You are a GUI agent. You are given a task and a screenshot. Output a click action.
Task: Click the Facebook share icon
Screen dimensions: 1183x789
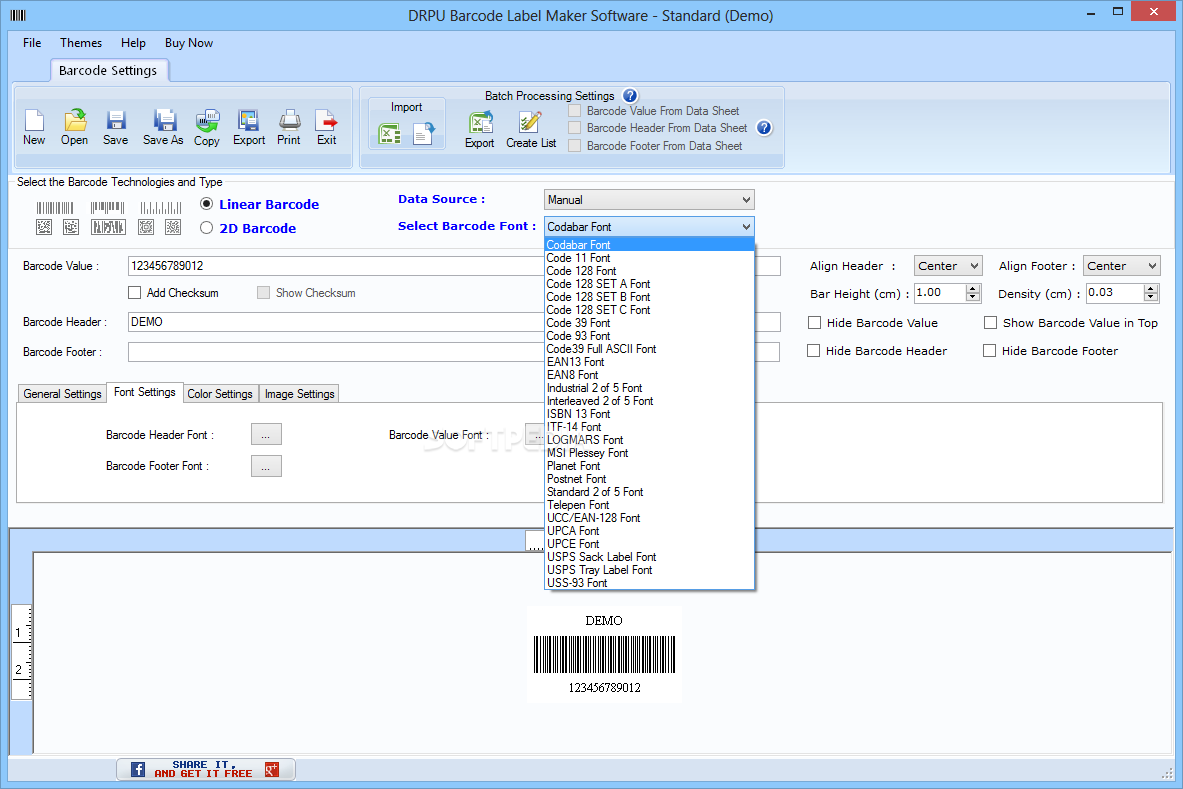coord(138,769)
